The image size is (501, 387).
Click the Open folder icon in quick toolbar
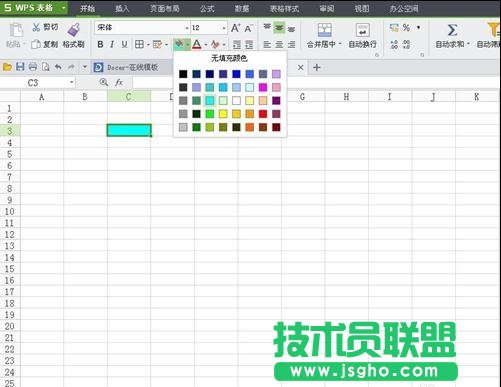(x=7, y=67)
